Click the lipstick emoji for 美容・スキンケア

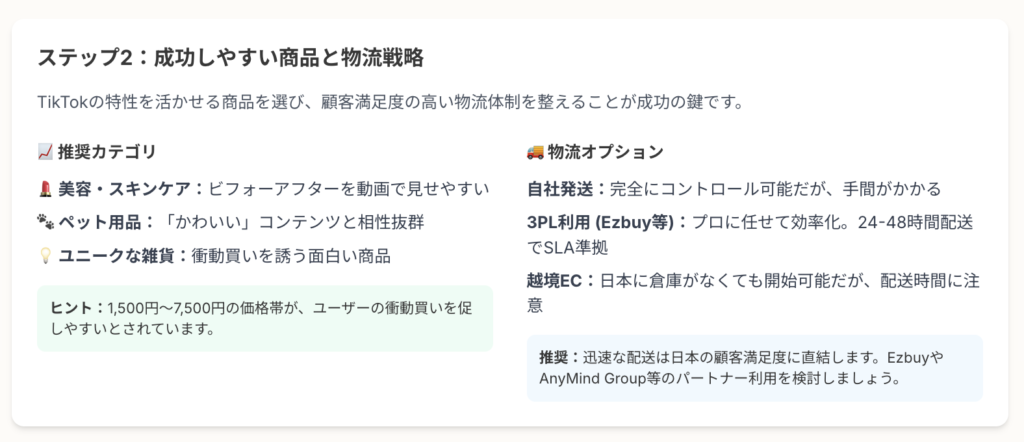tap(45, 190)
